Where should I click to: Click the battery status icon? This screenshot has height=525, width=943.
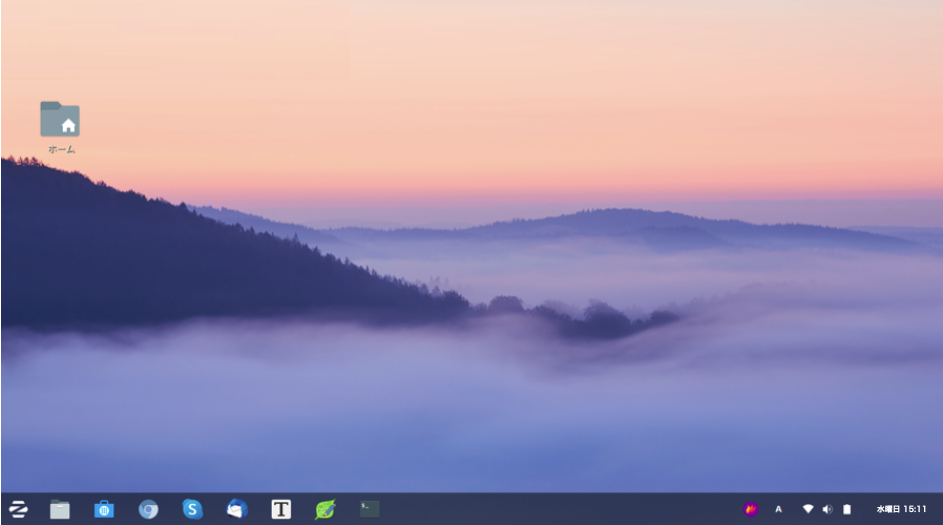click(847, 509)
